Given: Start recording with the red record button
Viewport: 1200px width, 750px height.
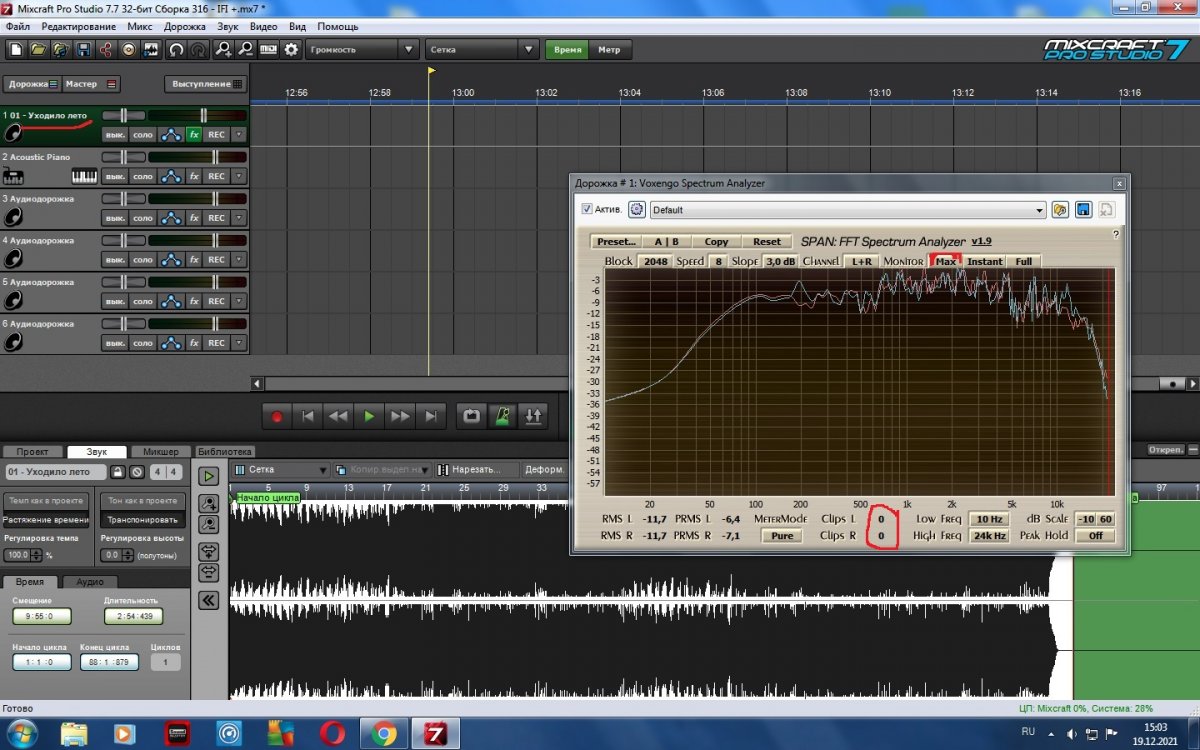Looking at the screenshot, I should 277,416.
